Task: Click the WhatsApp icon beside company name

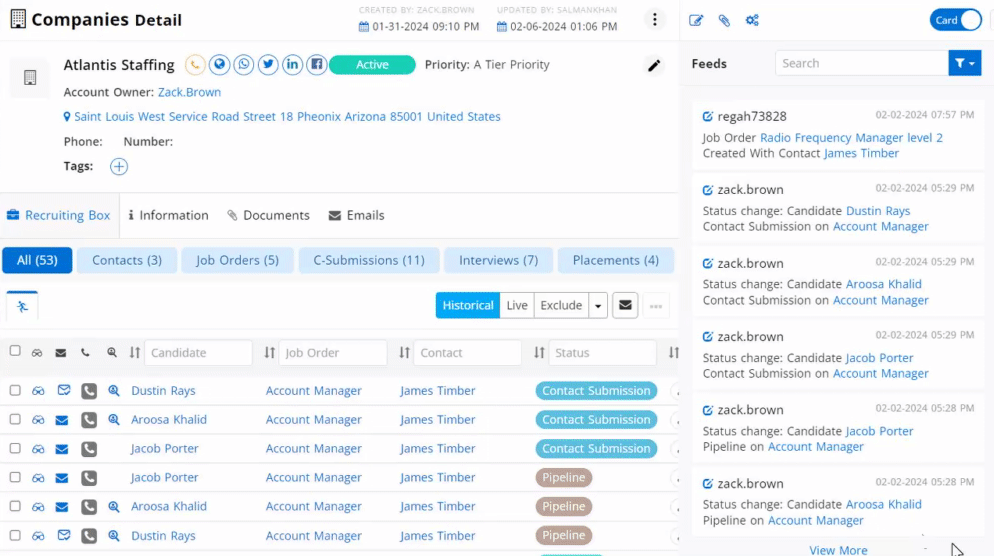Action: (x=243, y=65)
